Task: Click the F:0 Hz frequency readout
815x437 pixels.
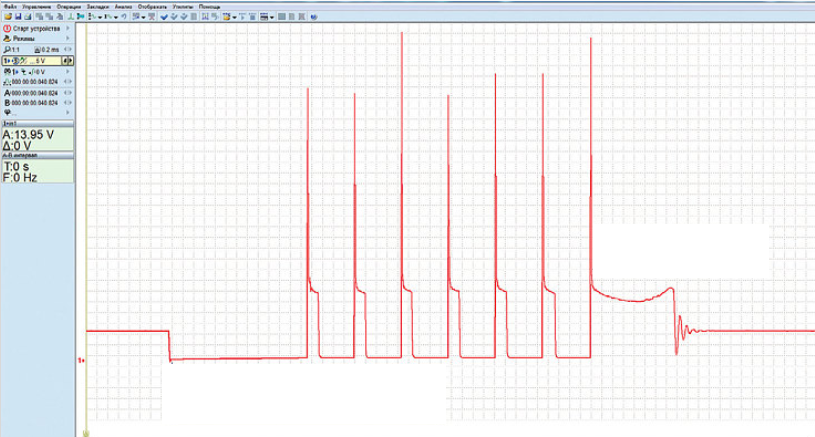Action: pyautogui.click(x=20, y=178)
